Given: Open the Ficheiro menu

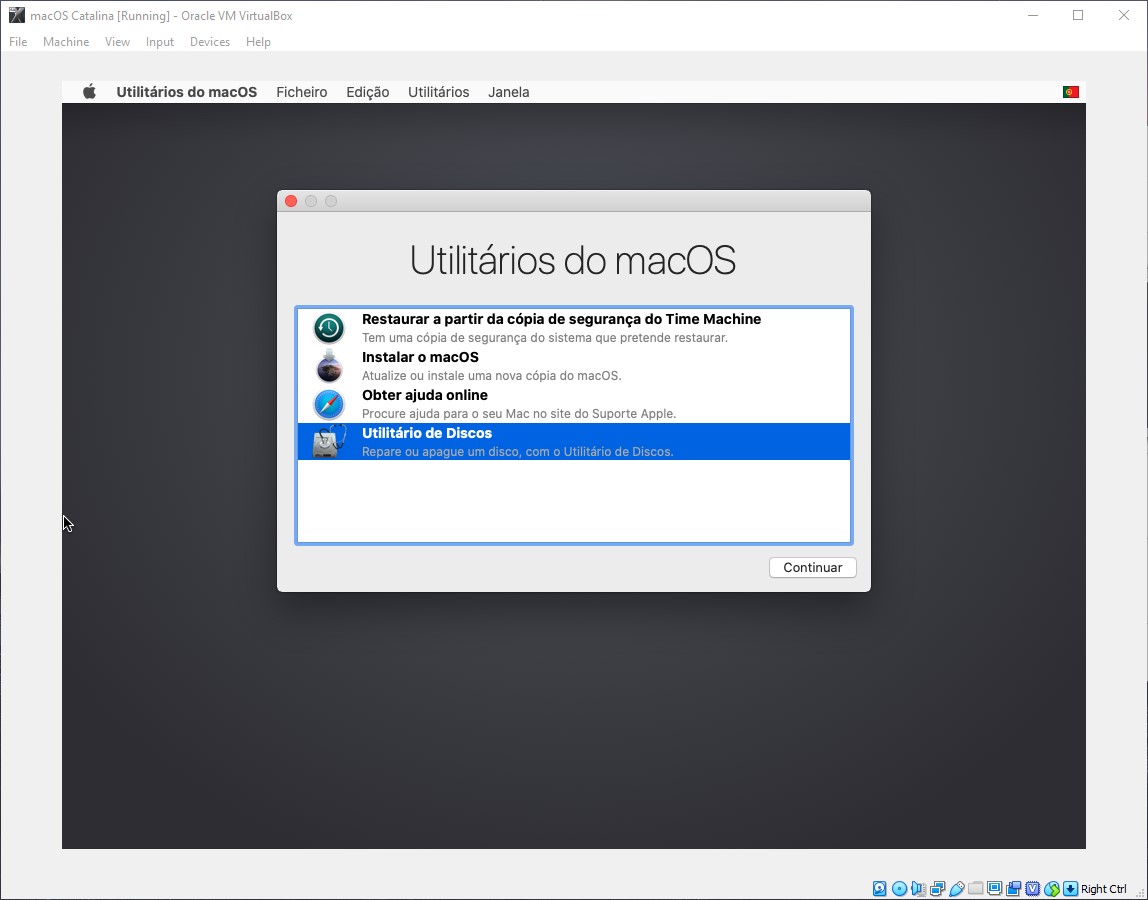Looking at the screenshot, I should coord(302,92).
